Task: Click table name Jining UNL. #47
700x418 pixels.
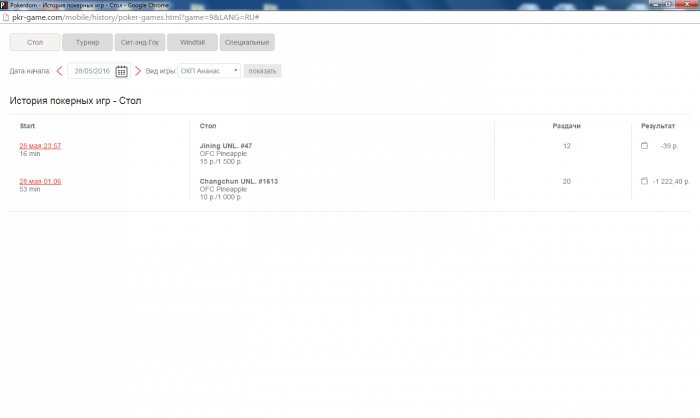Action: pyautogui.click(x=226, y=146)
